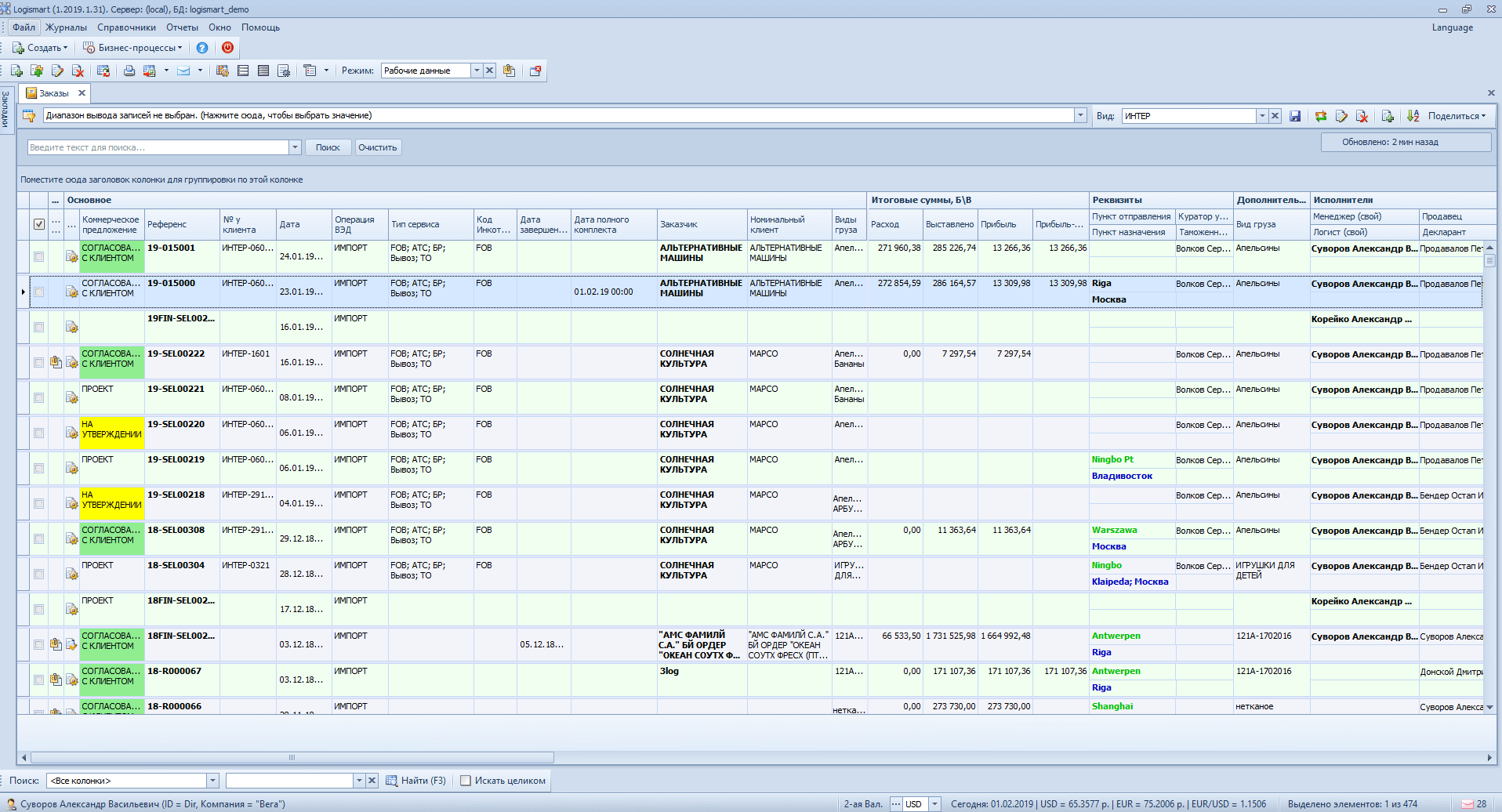1502x812 pixels.
Task: Check the row checkbox for order 19-SEL00222
Action: click(x=39, y=363)
